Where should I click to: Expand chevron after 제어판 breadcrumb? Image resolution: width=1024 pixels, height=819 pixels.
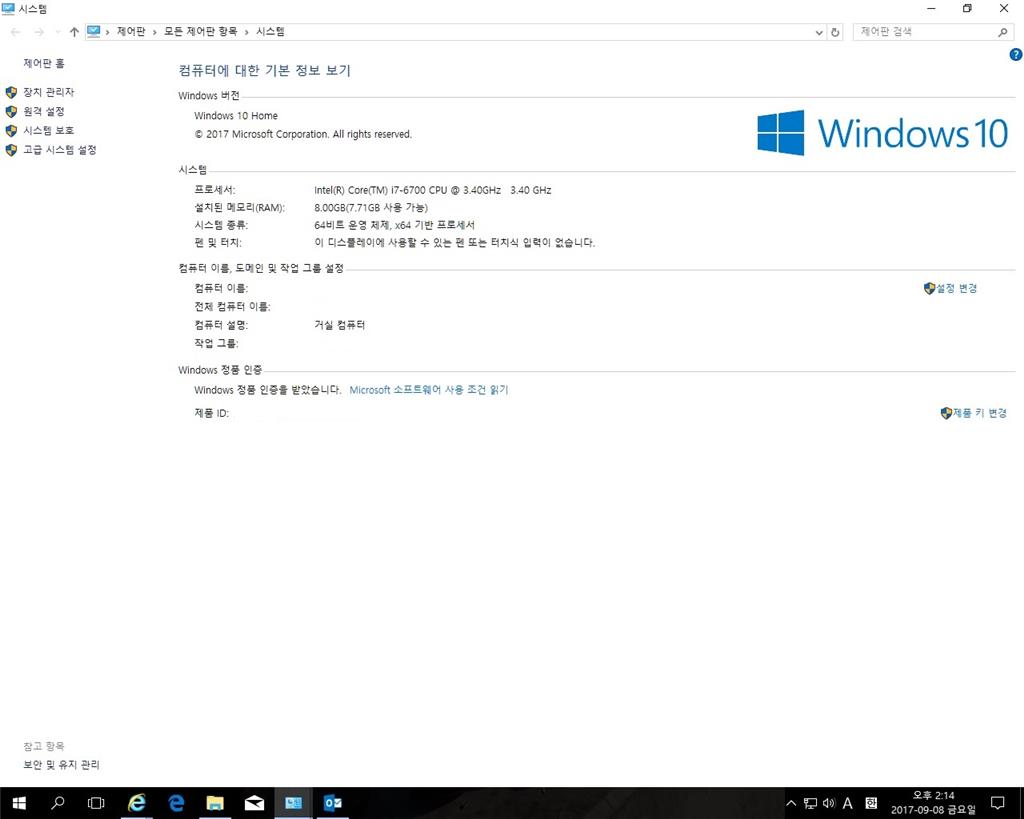155,32
